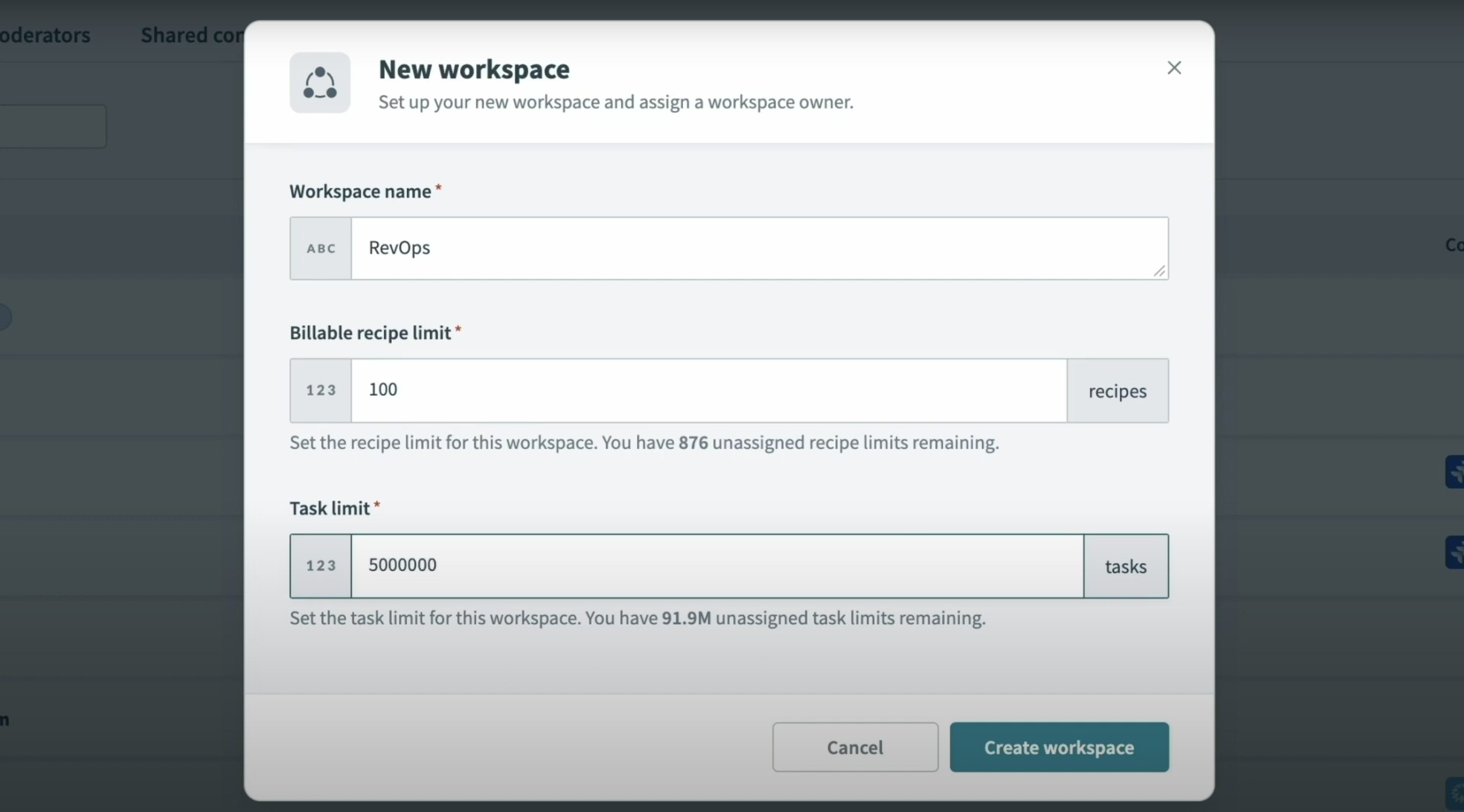The image size is (1464, 812).
Task: Click ABC text-type icon beside Workspace name
Action: coord(321,248)
